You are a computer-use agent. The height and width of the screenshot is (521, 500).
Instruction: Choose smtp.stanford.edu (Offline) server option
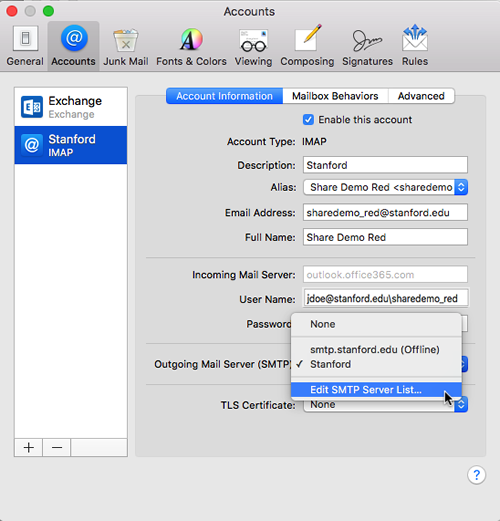click(x=376, y=349)
